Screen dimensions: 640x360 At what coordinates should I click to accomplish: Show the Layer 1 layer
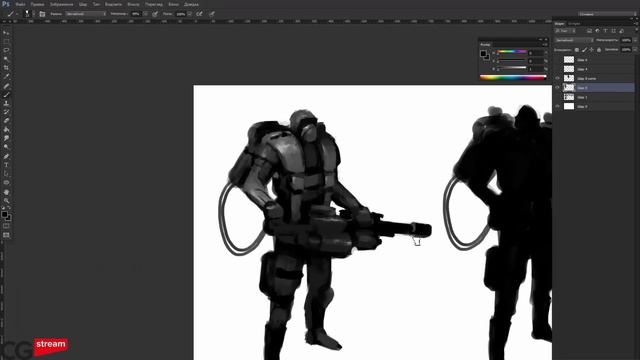click(x=558, y=97)
